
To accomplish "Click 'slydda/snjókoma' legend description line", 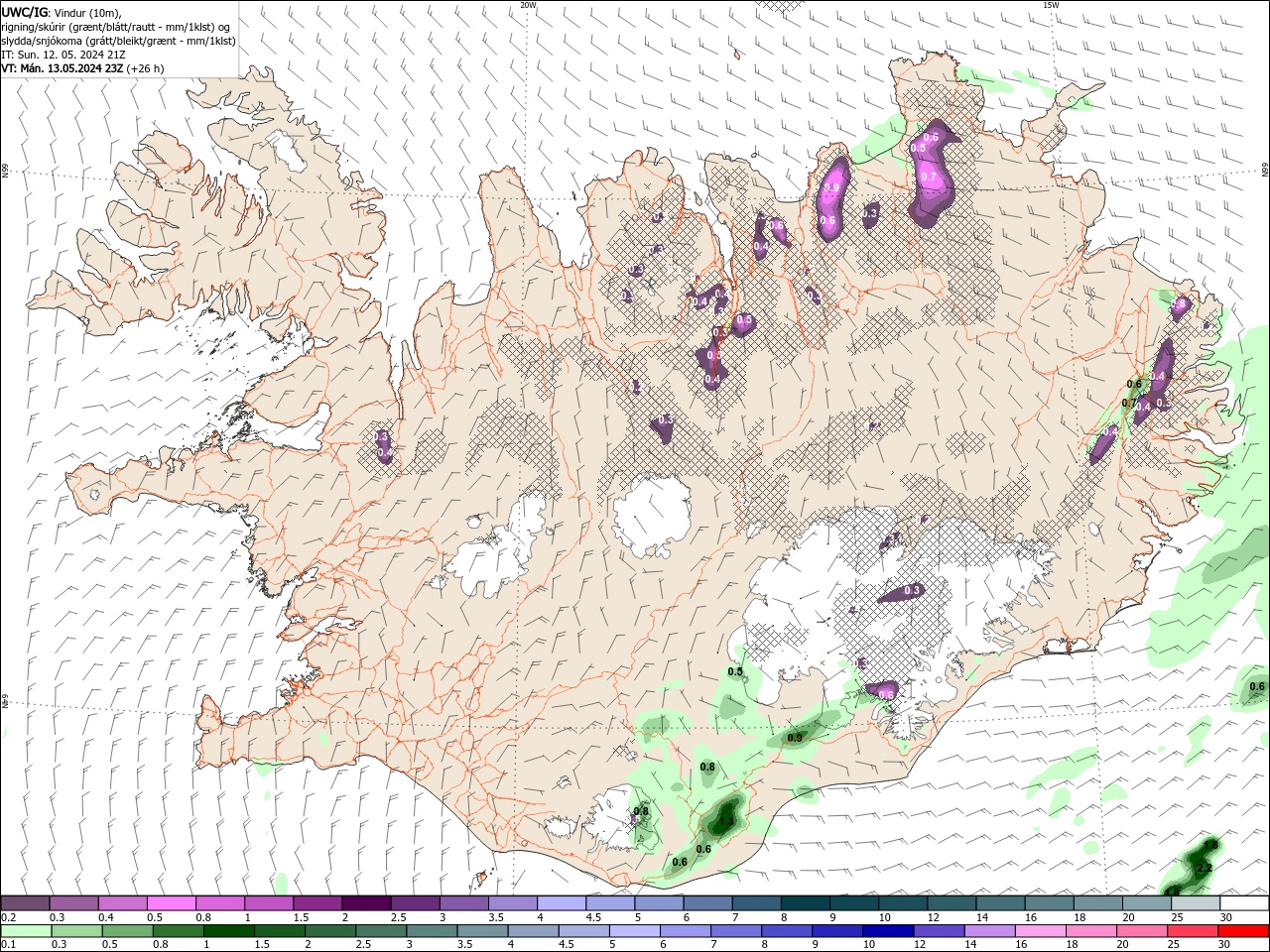I will point(118,41).
